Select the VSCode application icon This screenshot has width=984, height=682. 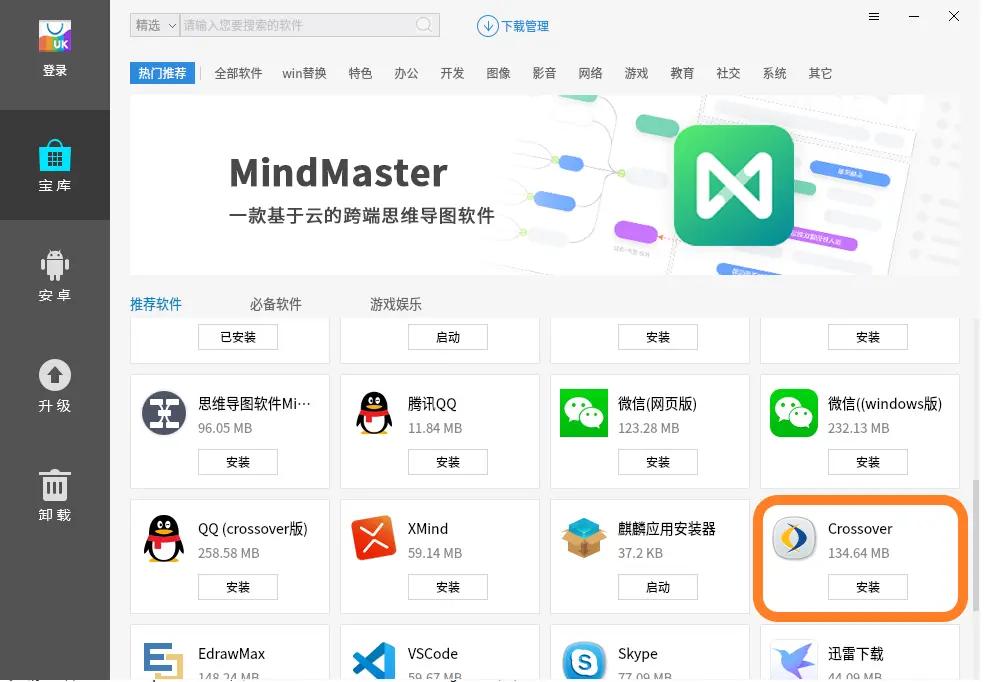click(x=374, y=660)
